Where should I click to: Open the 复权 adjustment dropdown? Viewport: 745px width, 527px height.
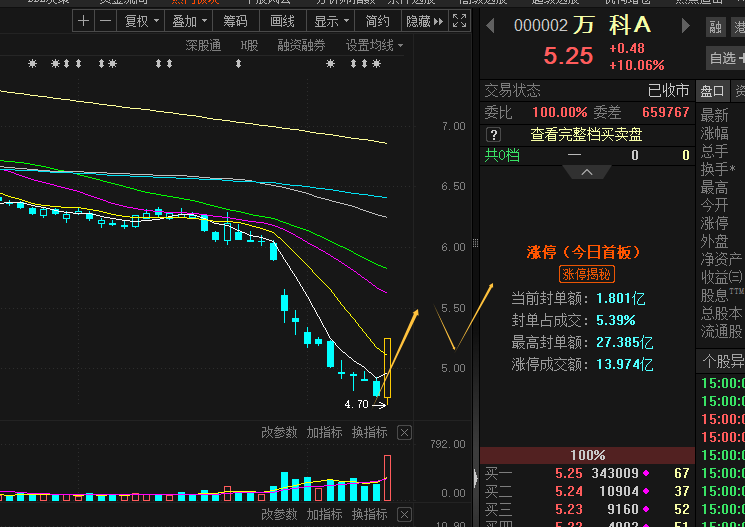141,21
